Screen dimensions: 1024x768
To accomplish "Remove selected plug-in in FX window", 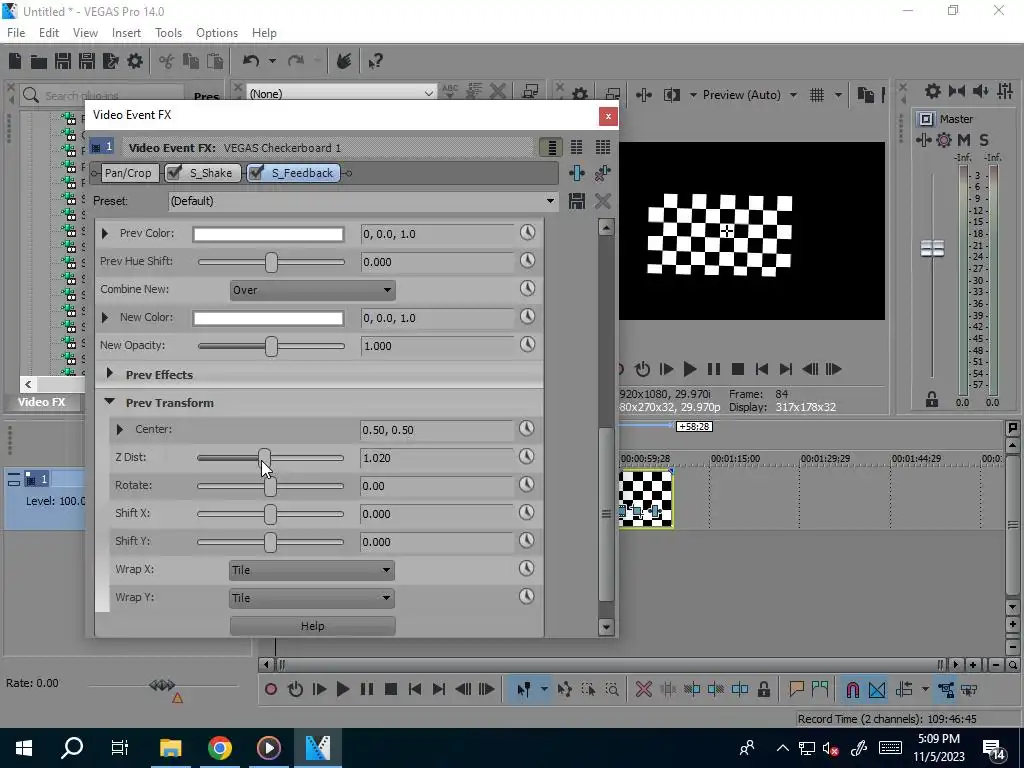I will 602,173.
